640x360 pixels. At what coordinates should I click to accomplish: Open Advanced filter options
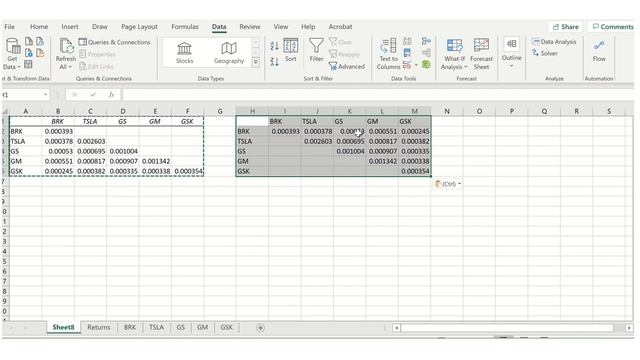[347, 67]
